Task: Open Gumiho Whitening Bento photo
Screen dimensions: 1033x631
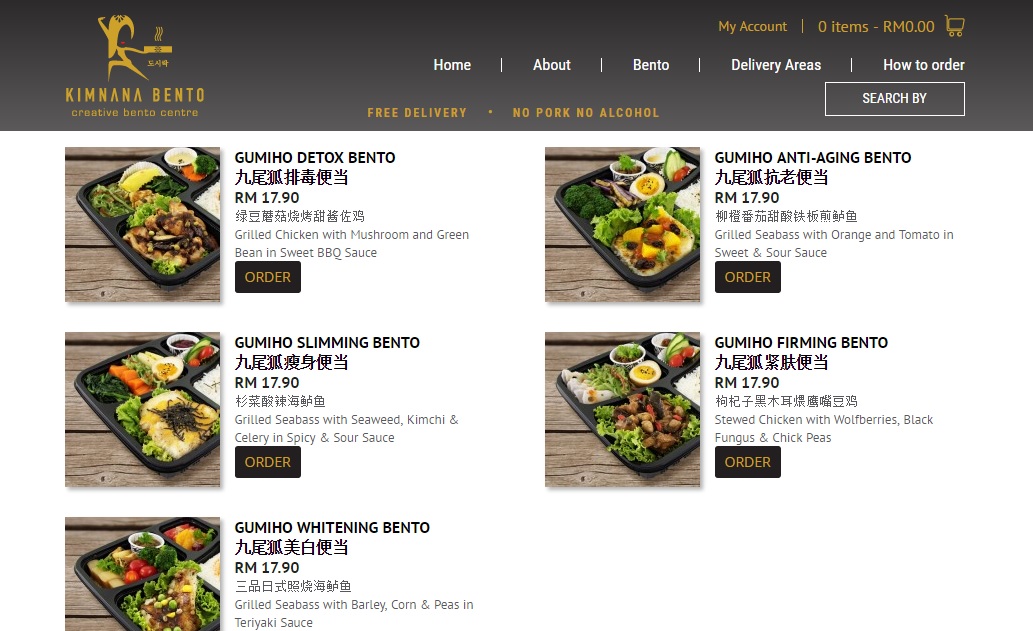Action: [x=142, y=574]
